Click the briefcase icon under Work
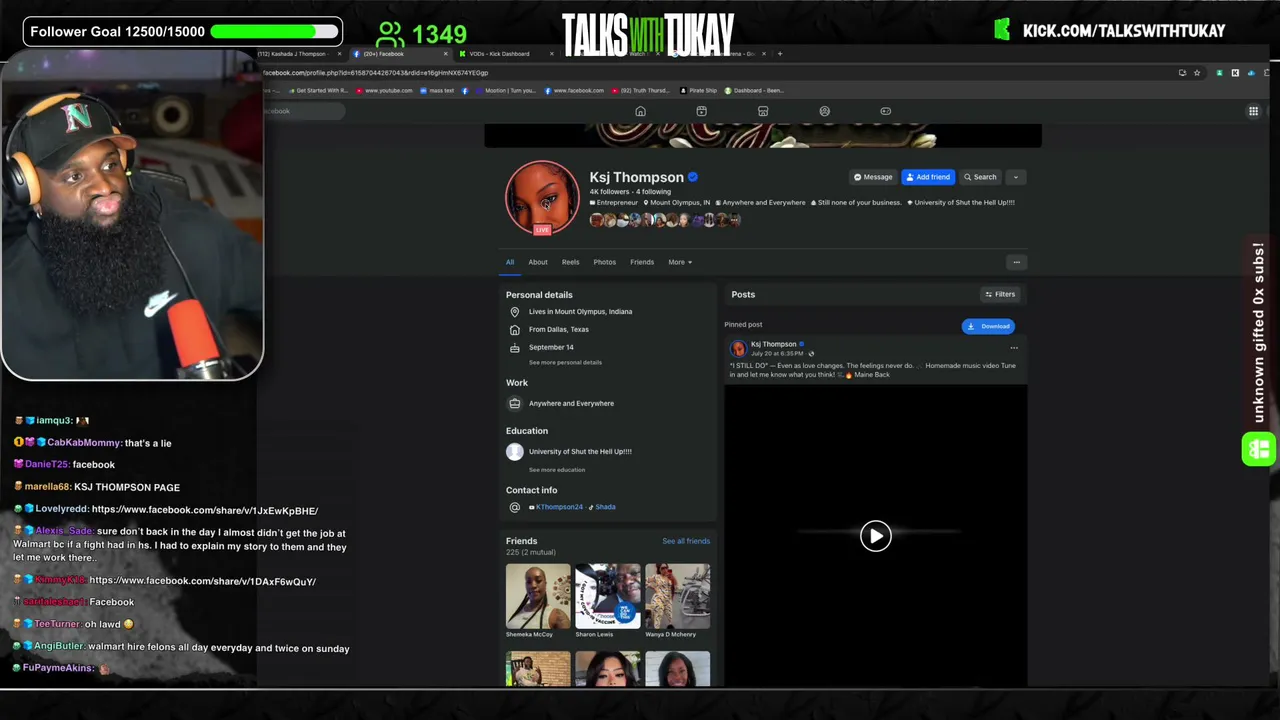This screenshot has height=720, width=1280. click(x=515, y=404)
